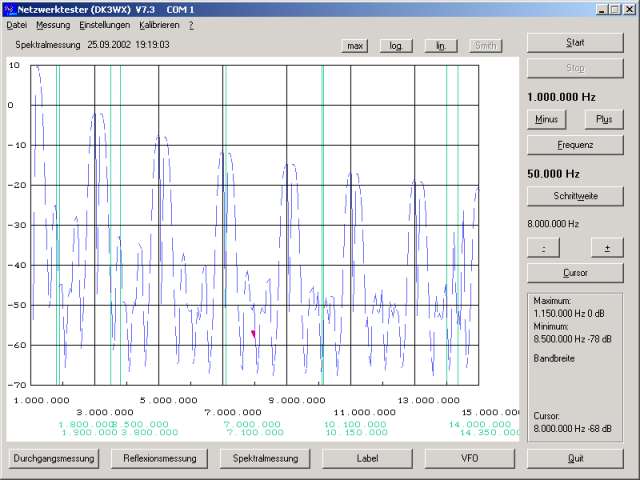Click the 14.000.000 band marker label
This screenshot has width=640, height=480.
pos(480,424)
